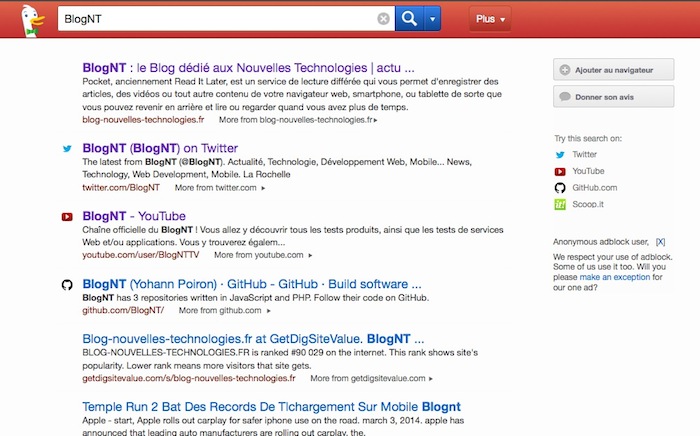Image resolution: width=700 pixels, height=436 pixels.
Task: Click the search field containing BlogNT
Action: pyautogui.click(x=217, y=19)
